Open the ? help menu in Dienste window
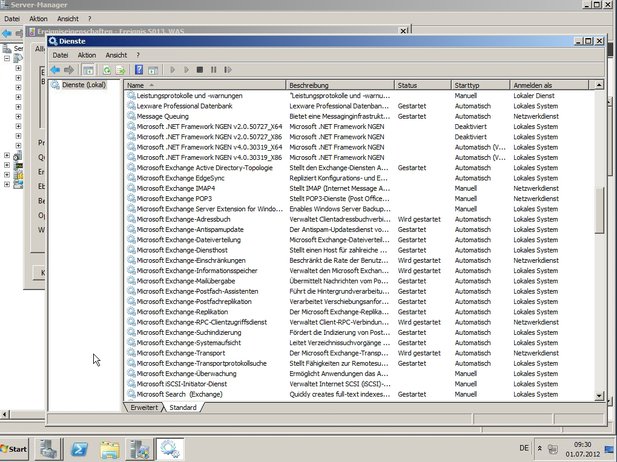Screen dimensions: 617x462 pyautogui.click(x=138, y=55)
